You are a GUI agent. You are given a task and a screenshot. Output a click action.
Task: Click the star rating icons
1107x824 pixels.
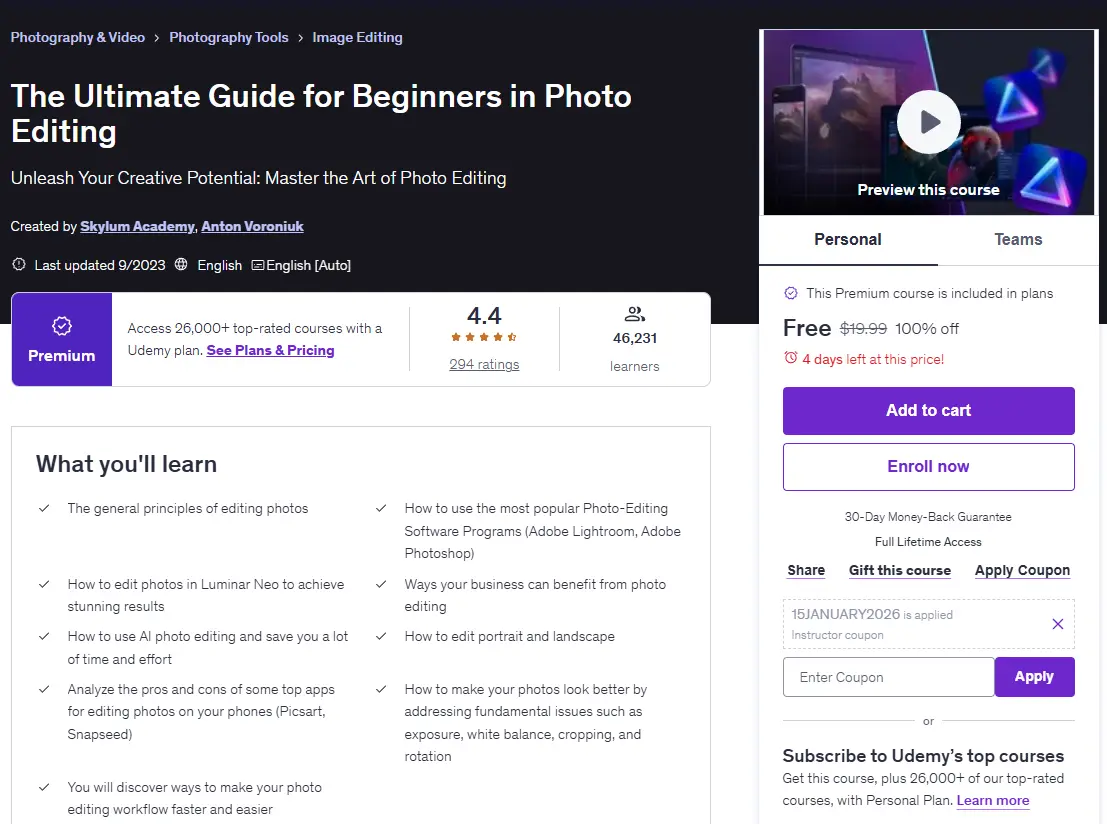click(484, 338)
